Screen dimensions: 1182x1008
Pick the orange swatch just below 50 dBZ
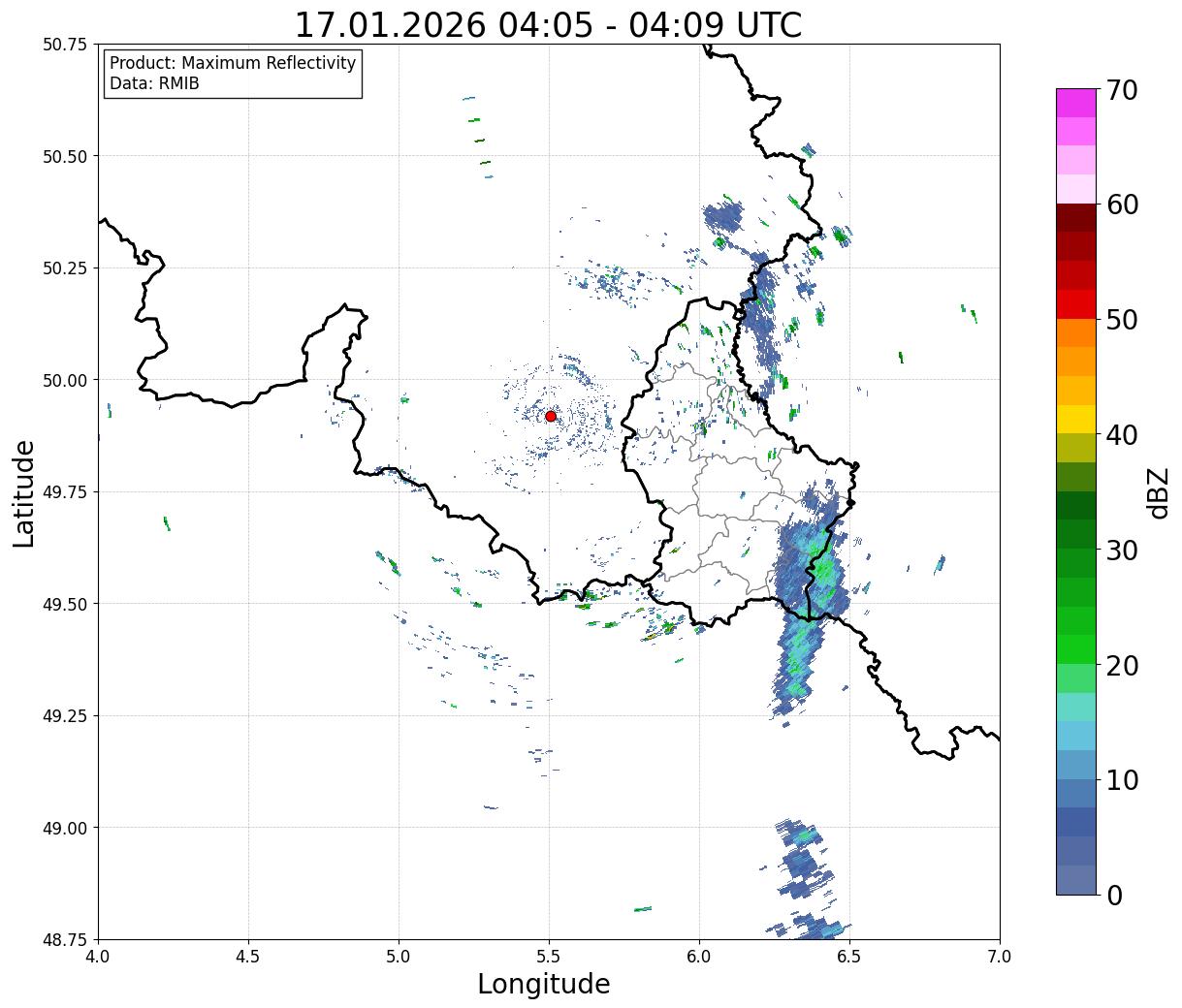coord(1076,332)
